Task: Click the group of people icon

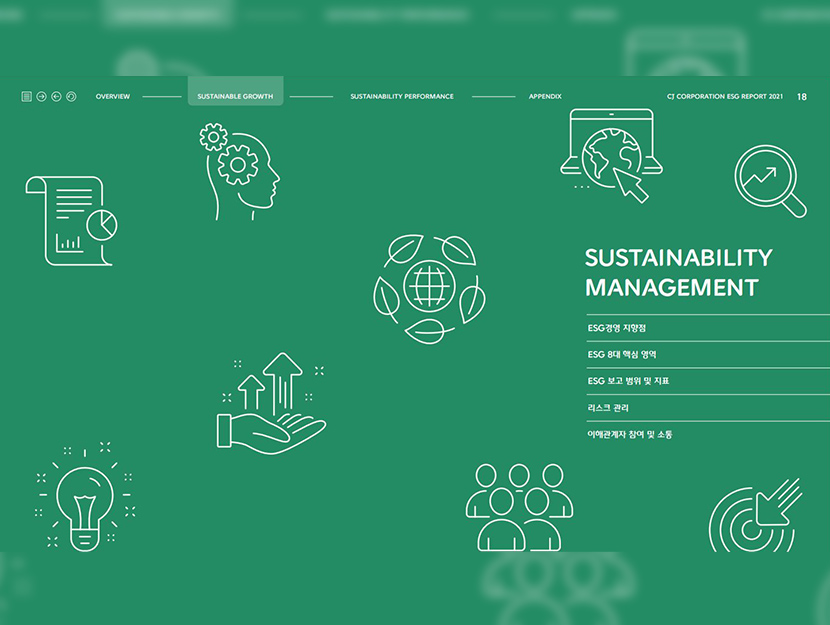Action: pos(519,506)
